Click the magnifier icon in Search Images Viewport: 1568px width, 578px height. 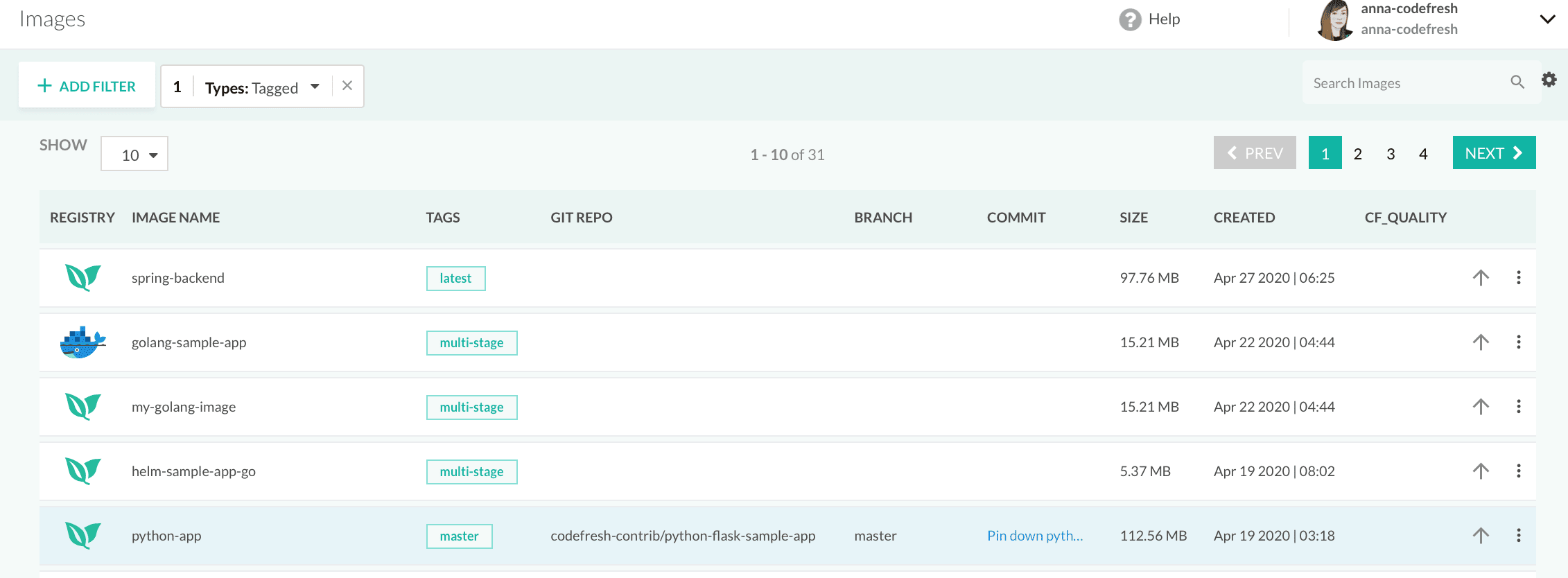click(x=1517, y=82)
